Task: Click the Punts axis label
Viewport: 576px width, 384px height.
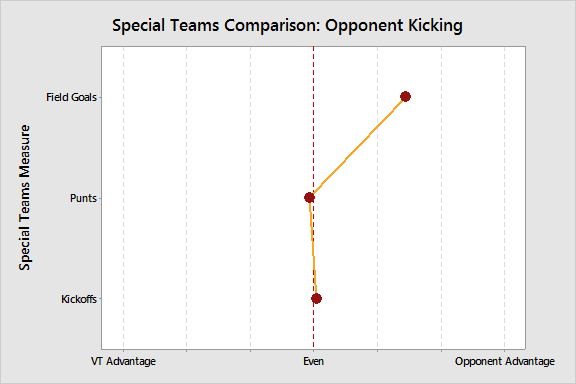Action: [x=83, y=198]
